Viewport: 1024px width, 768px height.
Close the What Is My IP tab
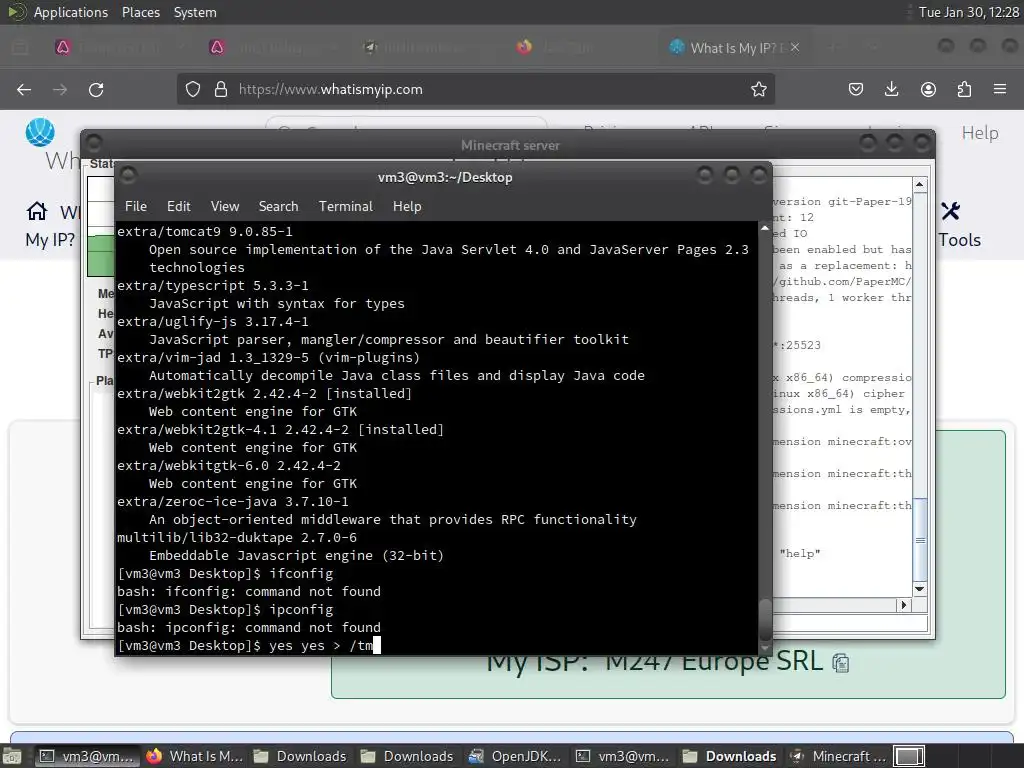click(795, 48)
